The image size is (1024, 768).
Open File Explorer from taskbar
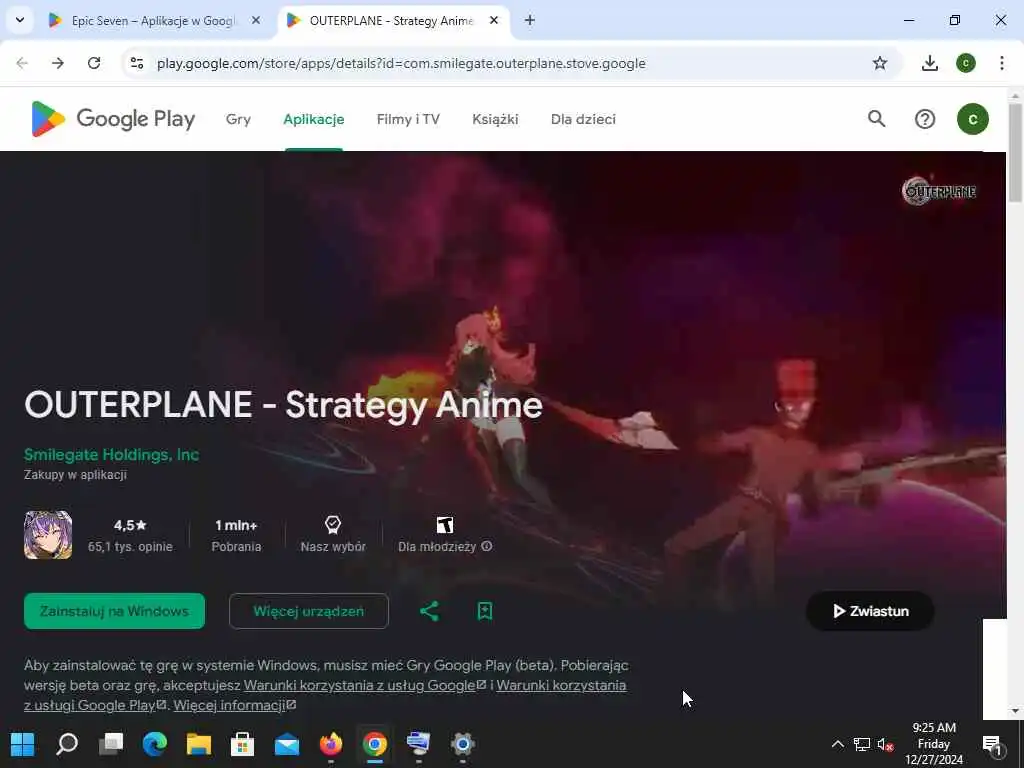pos(199,744)
